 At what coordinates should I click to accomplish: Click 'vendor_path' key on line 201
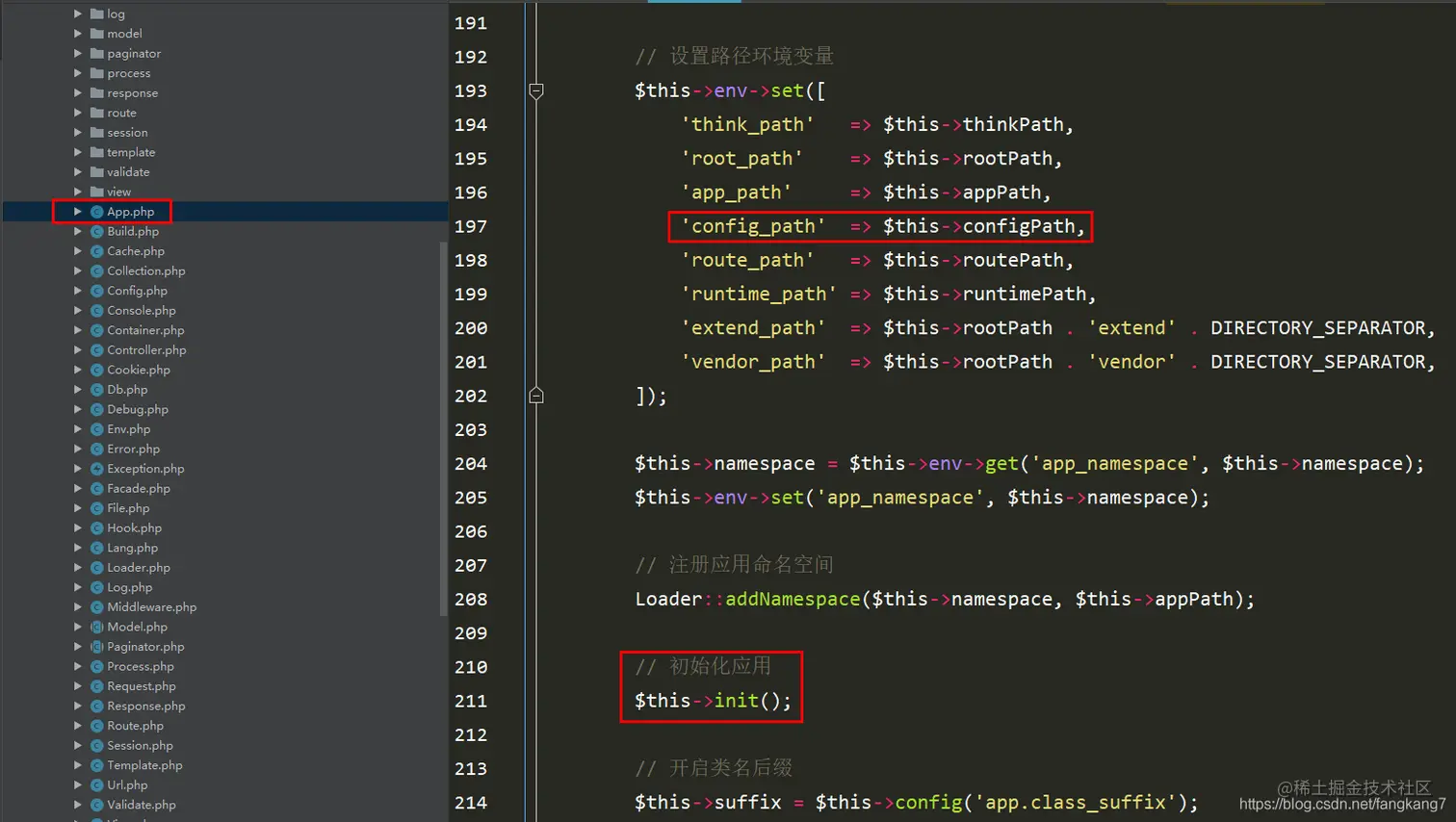[753, 362]
